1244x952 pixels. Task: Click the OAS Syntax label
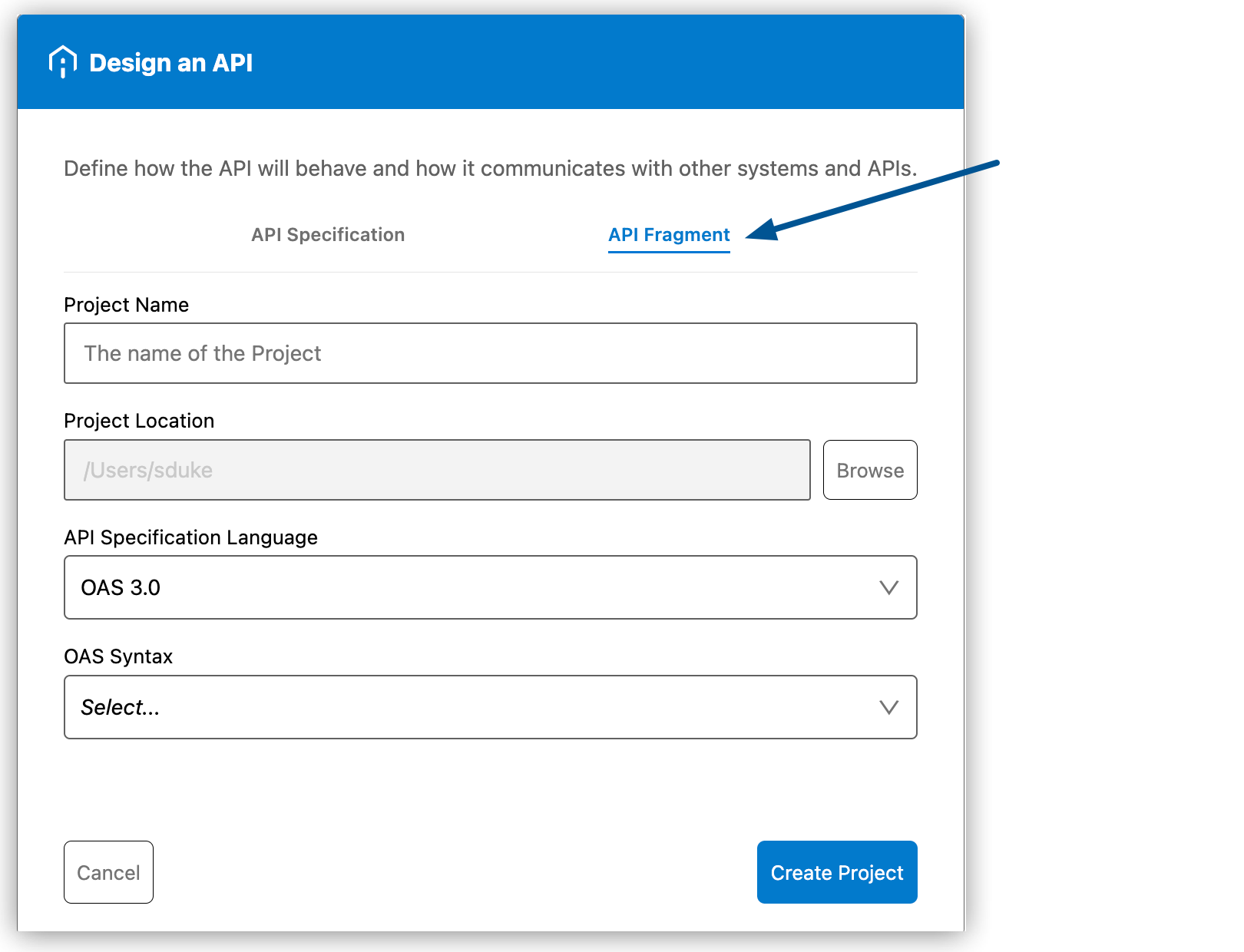[x=118, y=656]
